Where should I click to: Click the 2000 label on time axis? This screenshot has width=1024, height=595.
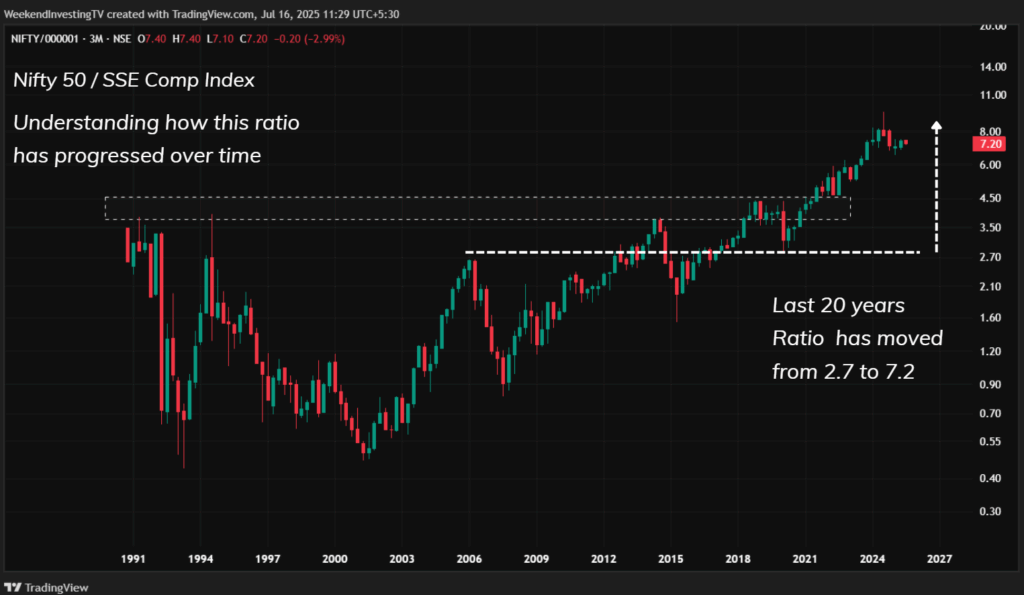[334, 559]
